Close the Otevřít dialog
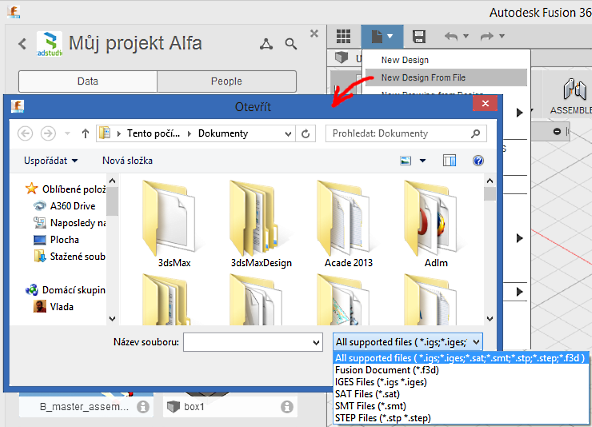Viewport: 592px width, 427px height. 485,103
